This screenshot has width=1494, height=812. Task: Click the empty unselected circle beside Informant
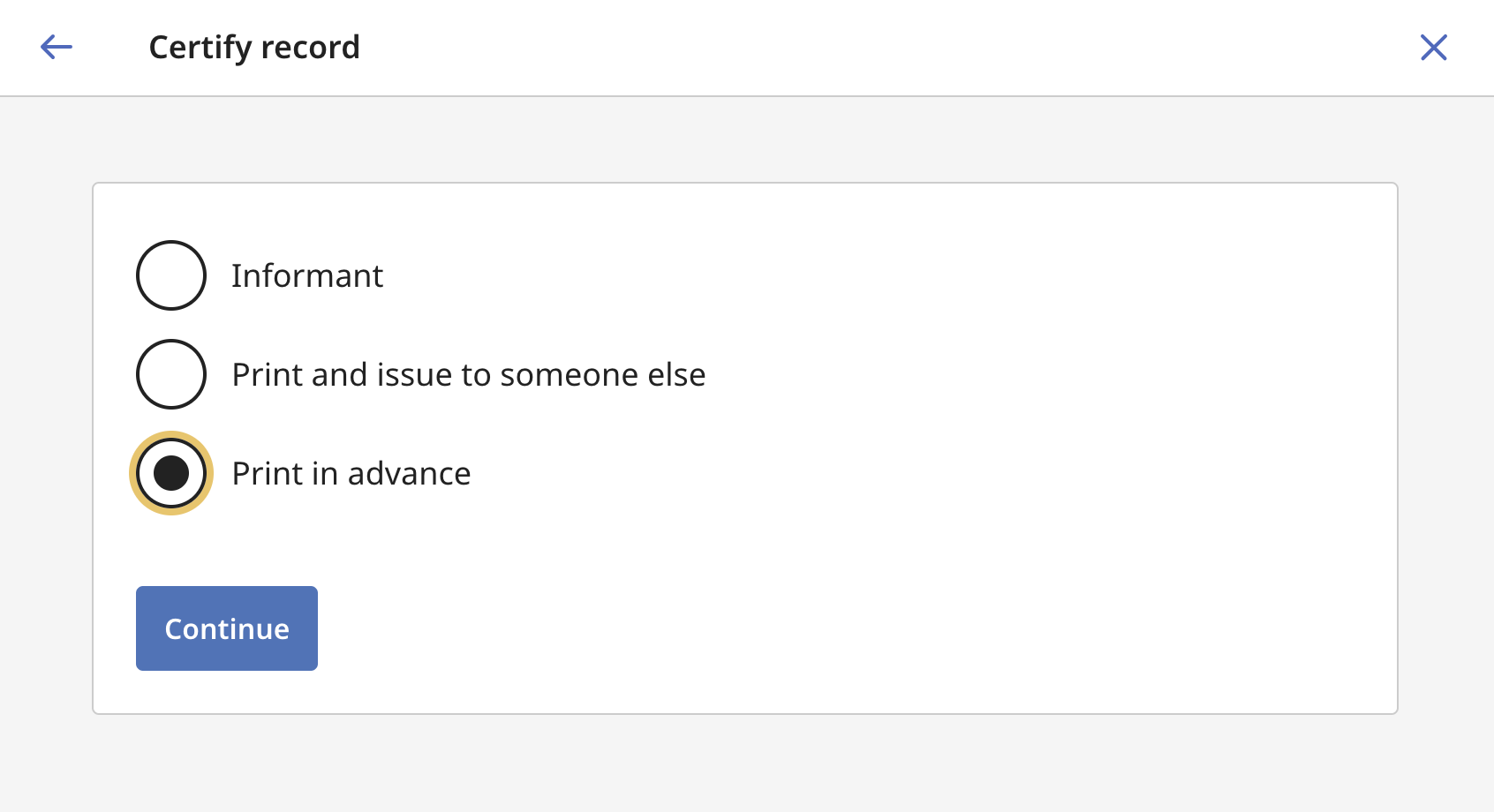coord(171,275)
